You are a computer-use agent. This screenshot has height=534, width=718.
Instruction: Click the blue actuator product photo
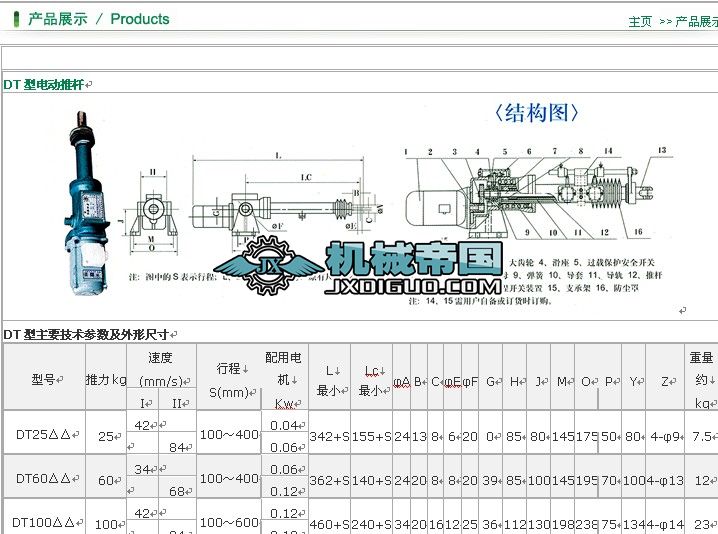point(86,202)
